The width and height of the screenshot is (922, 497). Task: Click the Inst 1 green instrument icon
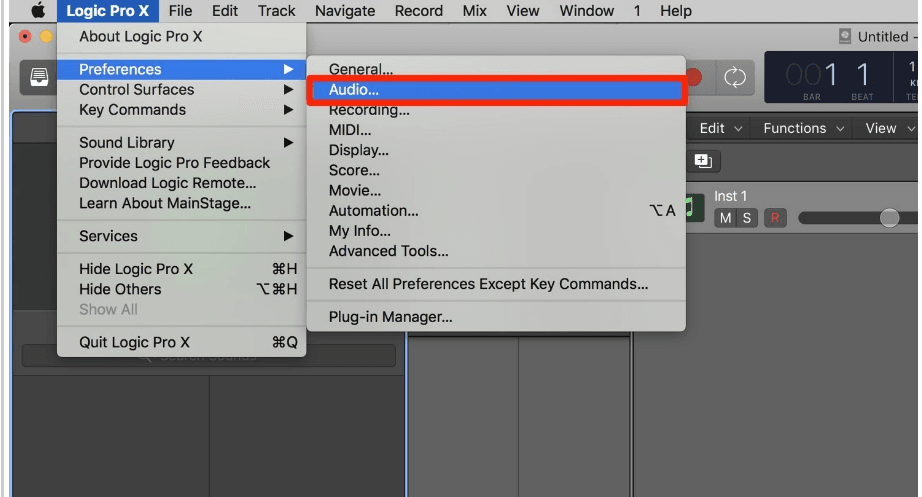click(694, 207)
